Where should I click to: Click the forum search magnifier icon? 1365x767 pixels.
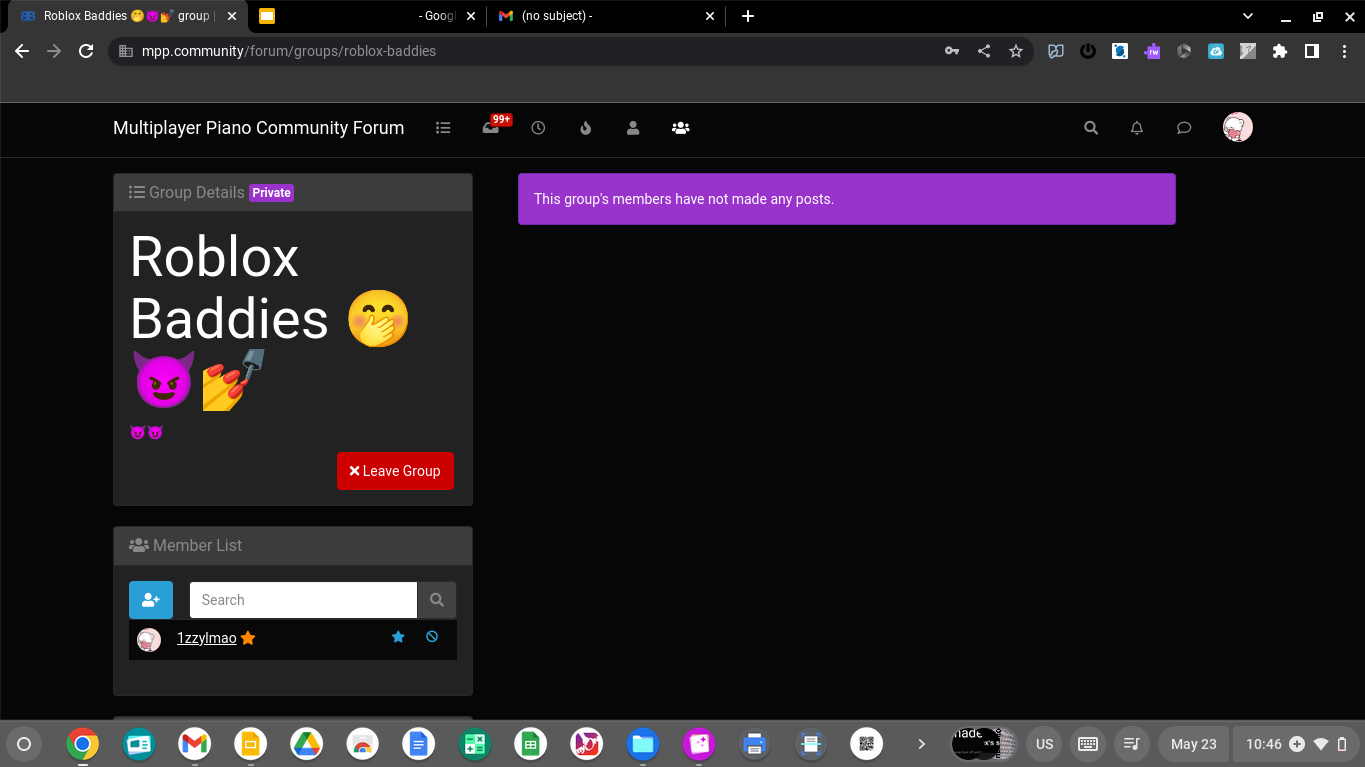pyautogui.click(x=1091, y=128)
